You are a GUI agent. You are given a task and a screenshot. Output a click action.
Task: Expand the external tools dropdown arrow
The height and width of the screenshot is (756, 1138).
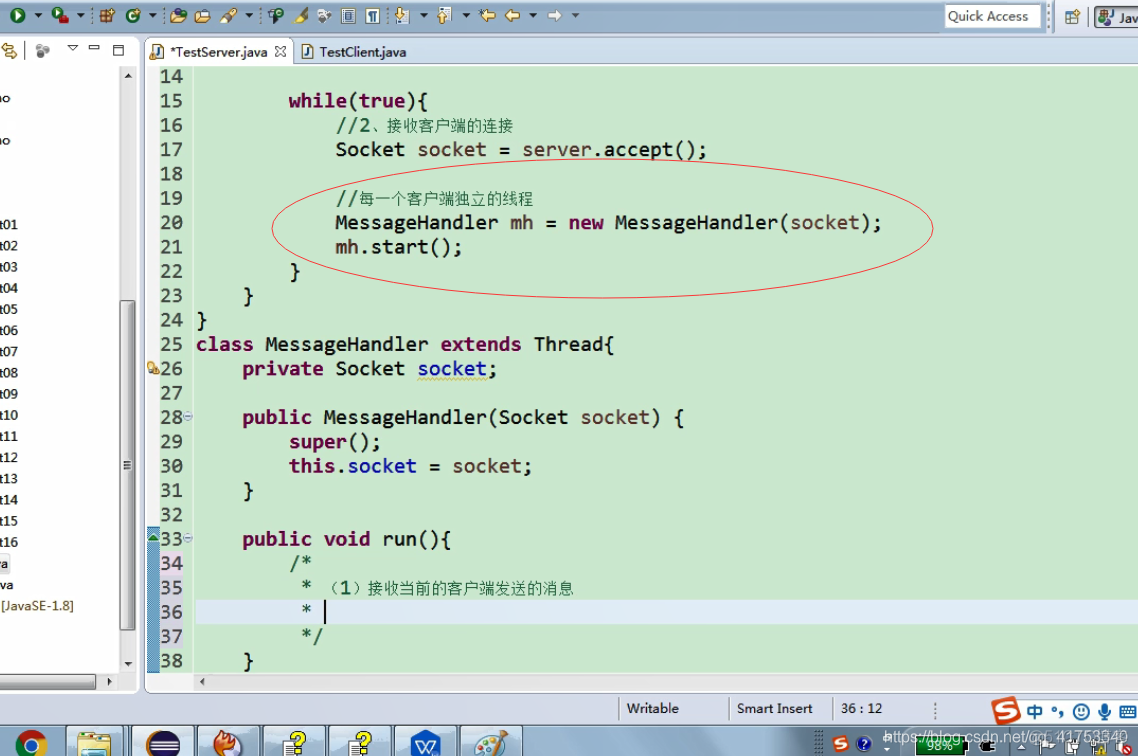tap(81, 15)
